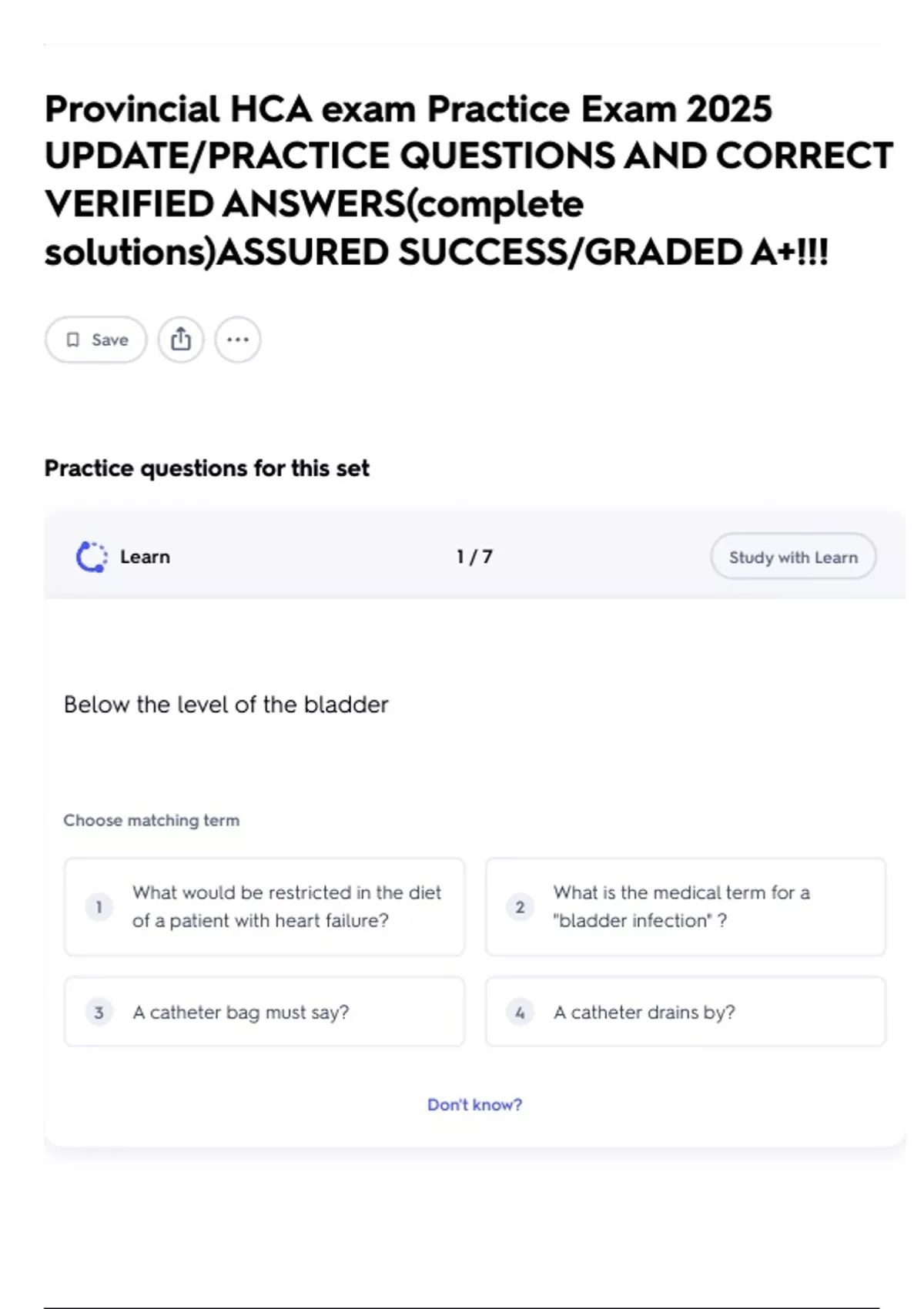Click the number 3 answer badge

99,1012
